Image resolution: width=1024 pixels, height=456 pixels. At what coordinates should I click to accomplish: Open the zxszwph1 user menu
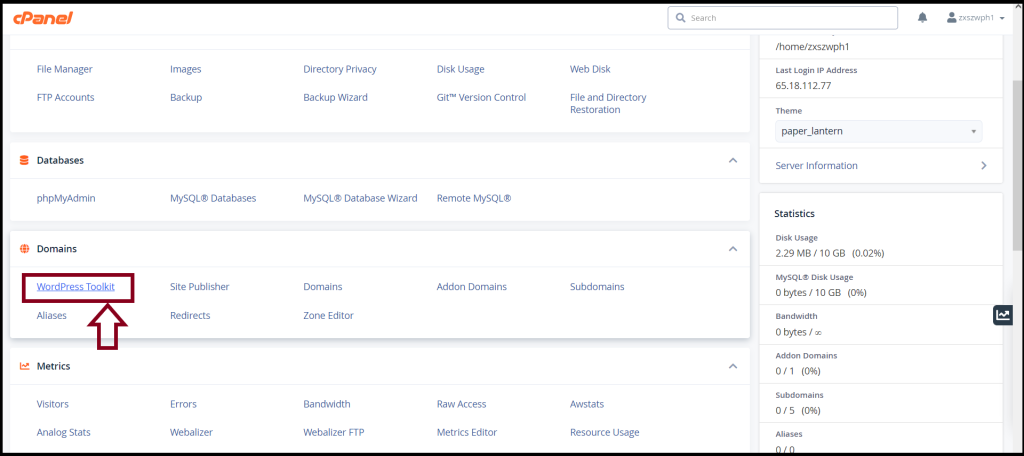point(976,18)
